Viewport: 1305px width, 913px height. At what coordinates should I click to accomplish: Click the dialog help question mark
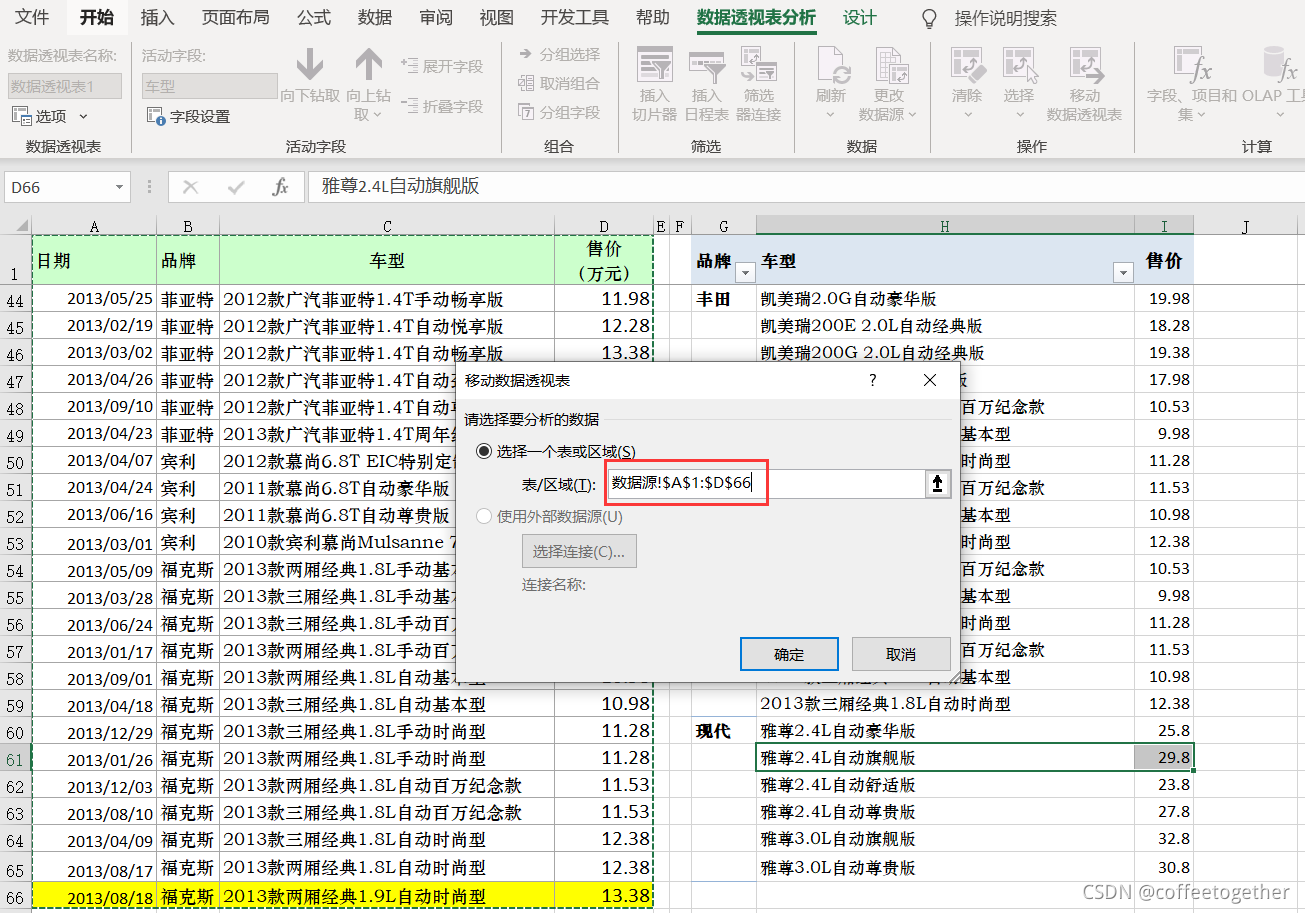click(872, 381)
